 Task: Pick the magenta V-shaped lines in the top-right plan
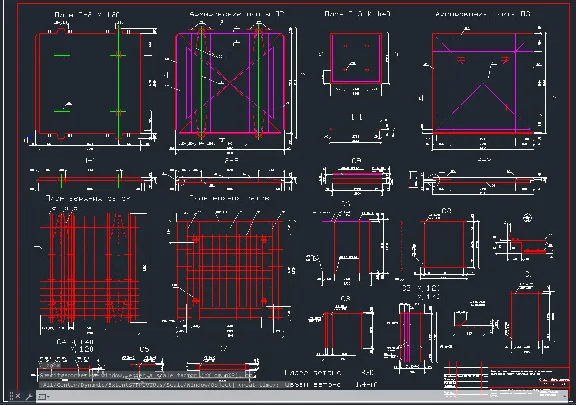point(482,98)
